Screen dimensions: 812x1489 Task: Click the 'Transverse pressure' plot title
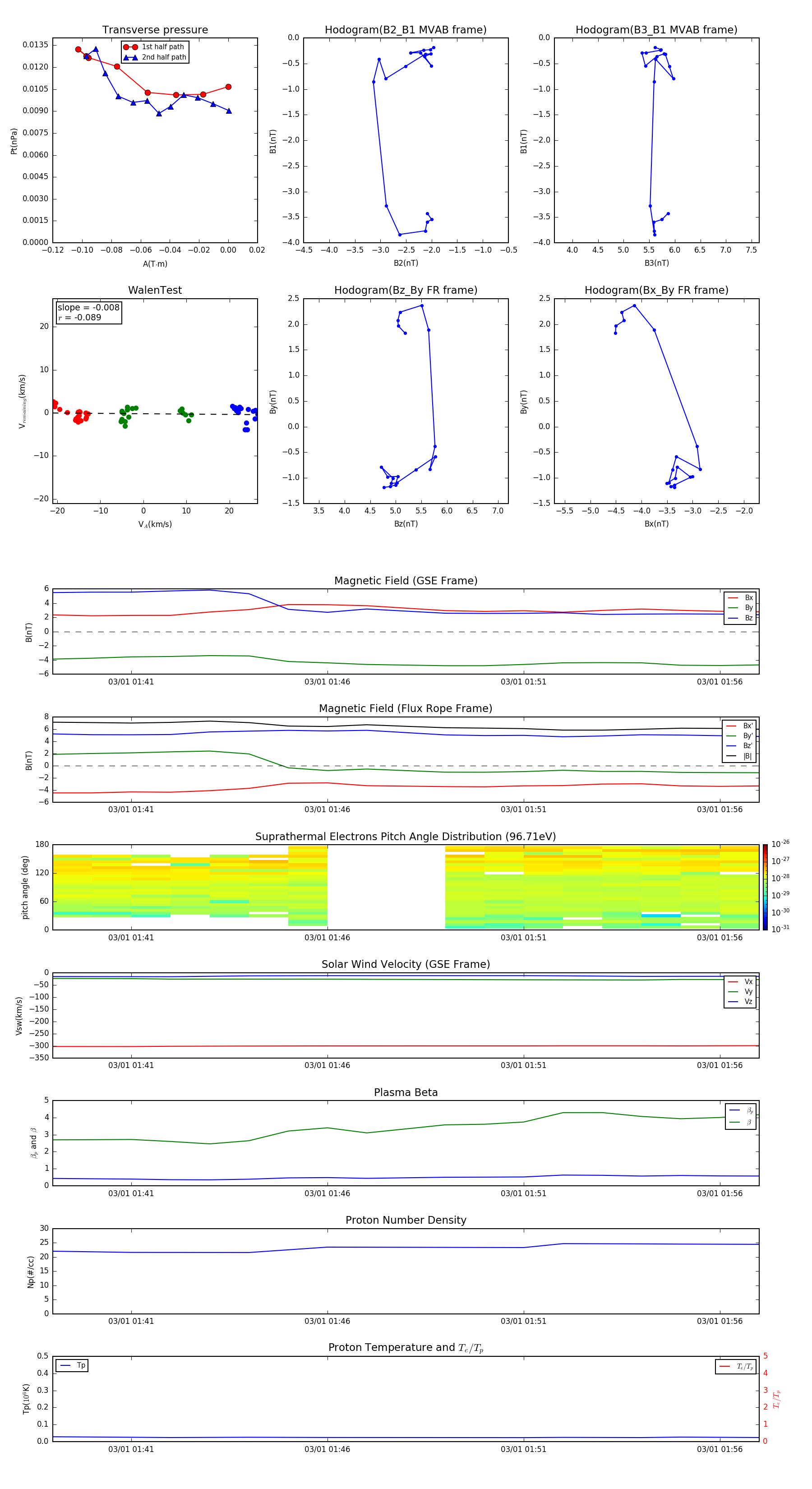[x=155, y=29]
